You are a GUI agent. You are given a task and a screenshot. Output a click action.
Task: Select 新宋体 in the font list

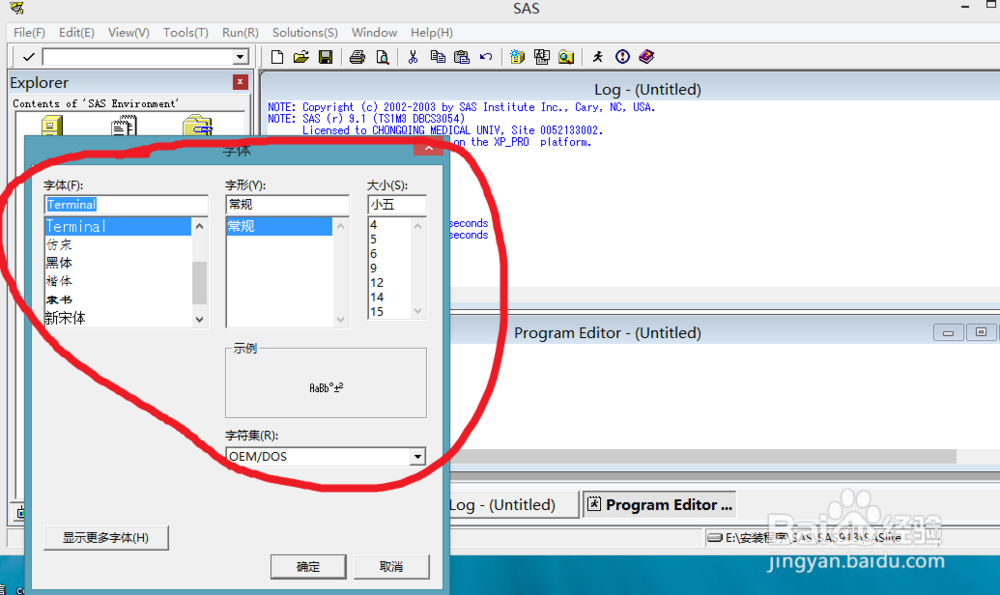(x=117, y=318)
